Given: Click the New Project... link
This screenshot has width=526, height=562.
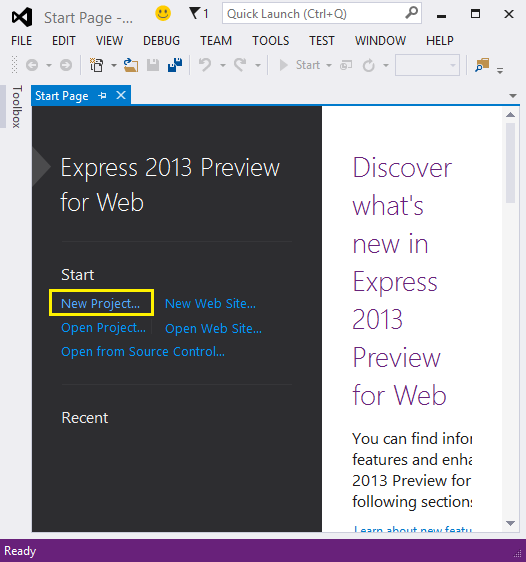Looking at the screenshot, I should pos(100,303).
